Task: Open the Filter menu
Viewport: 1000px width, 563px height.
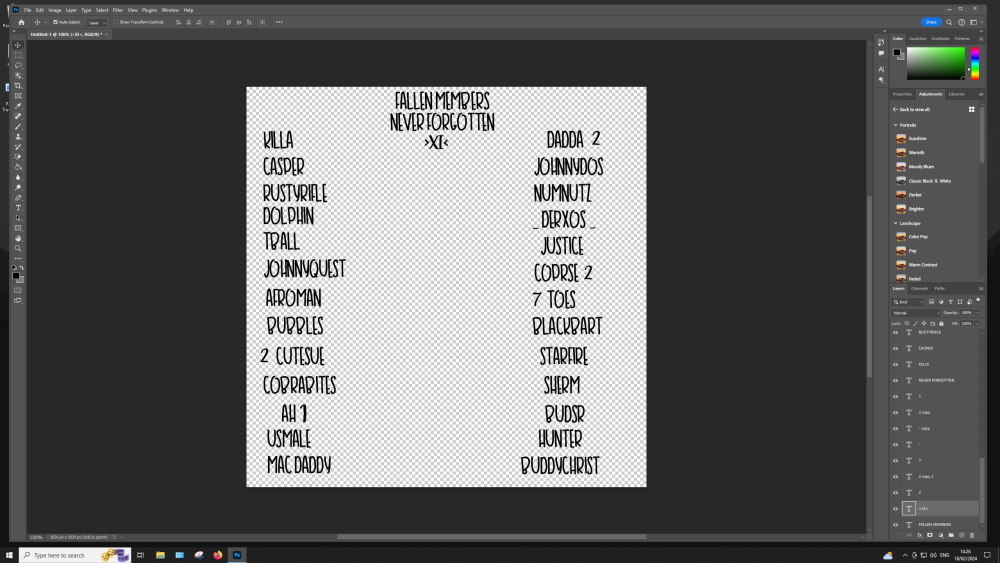Action: [x=118, y=10]
